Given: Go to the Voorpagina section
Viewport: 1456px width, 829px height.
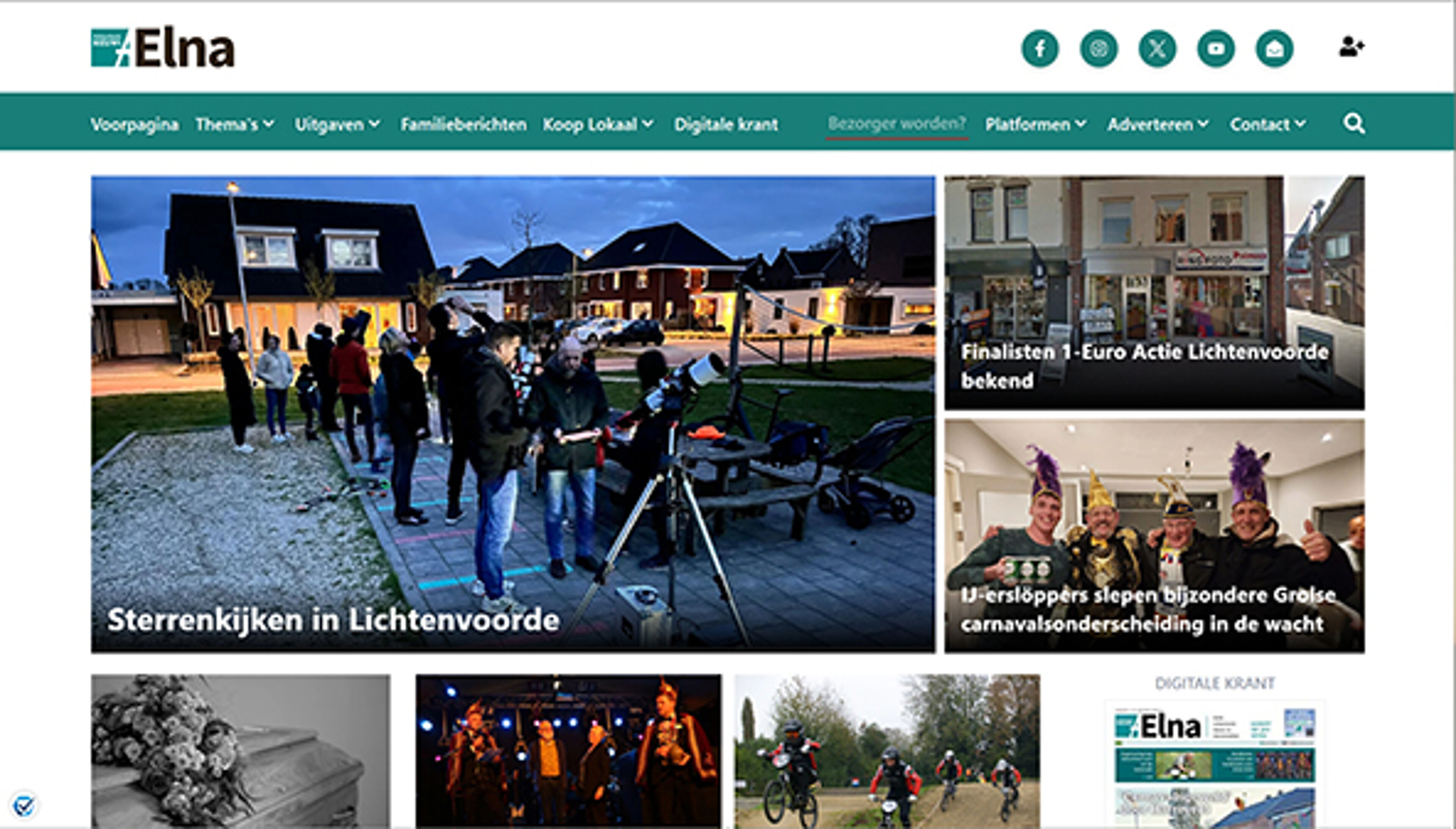Looking at the screenshot, I should (135, 124).
